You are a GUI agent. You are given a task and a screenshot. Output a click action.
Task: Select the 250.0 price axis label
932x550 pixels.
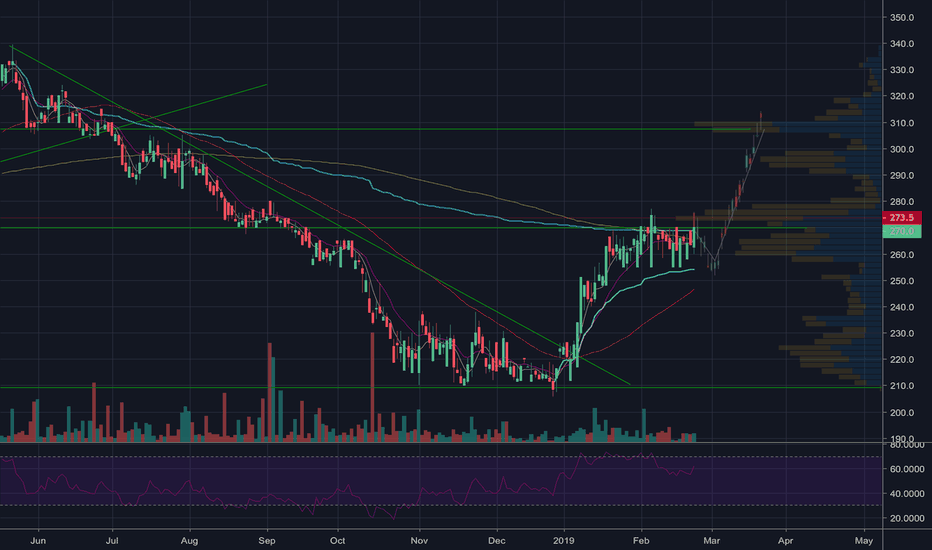[x=902, y=281]
